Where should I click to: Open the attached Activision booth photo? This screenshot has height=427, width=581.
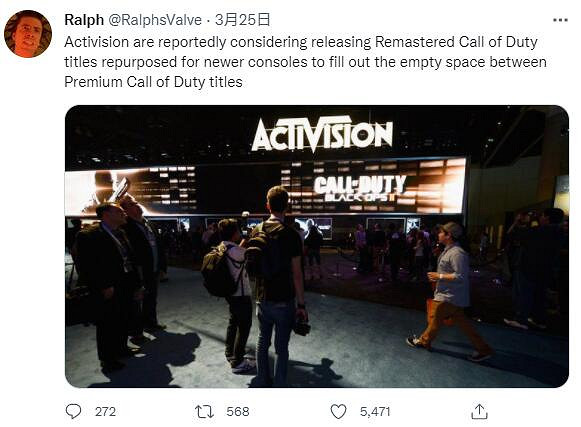(x=316, y=246)
